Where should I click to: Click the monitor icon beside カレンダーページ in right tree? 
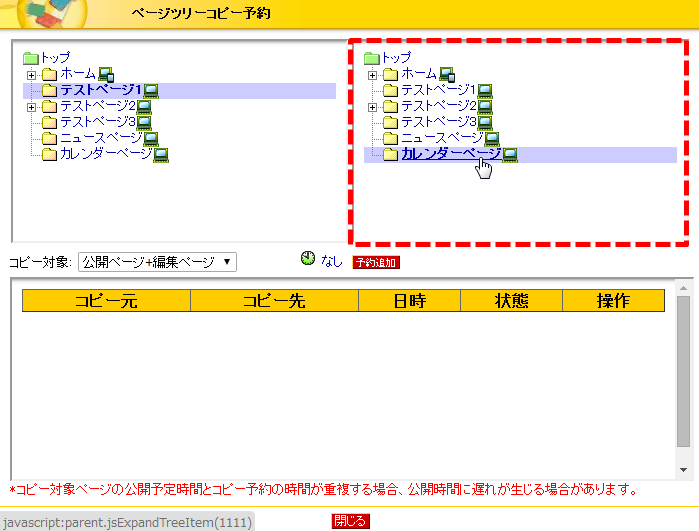[510, 155]
